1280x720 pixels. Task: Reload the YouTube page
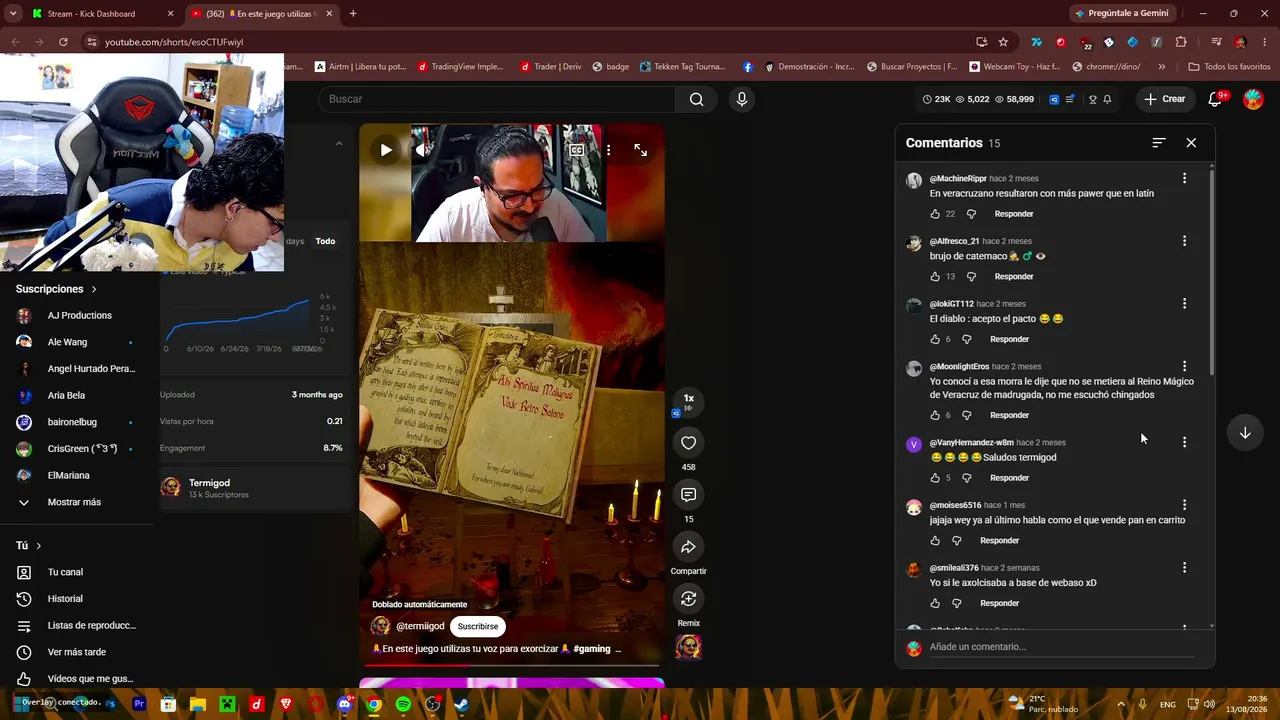(x=63, y=42)
